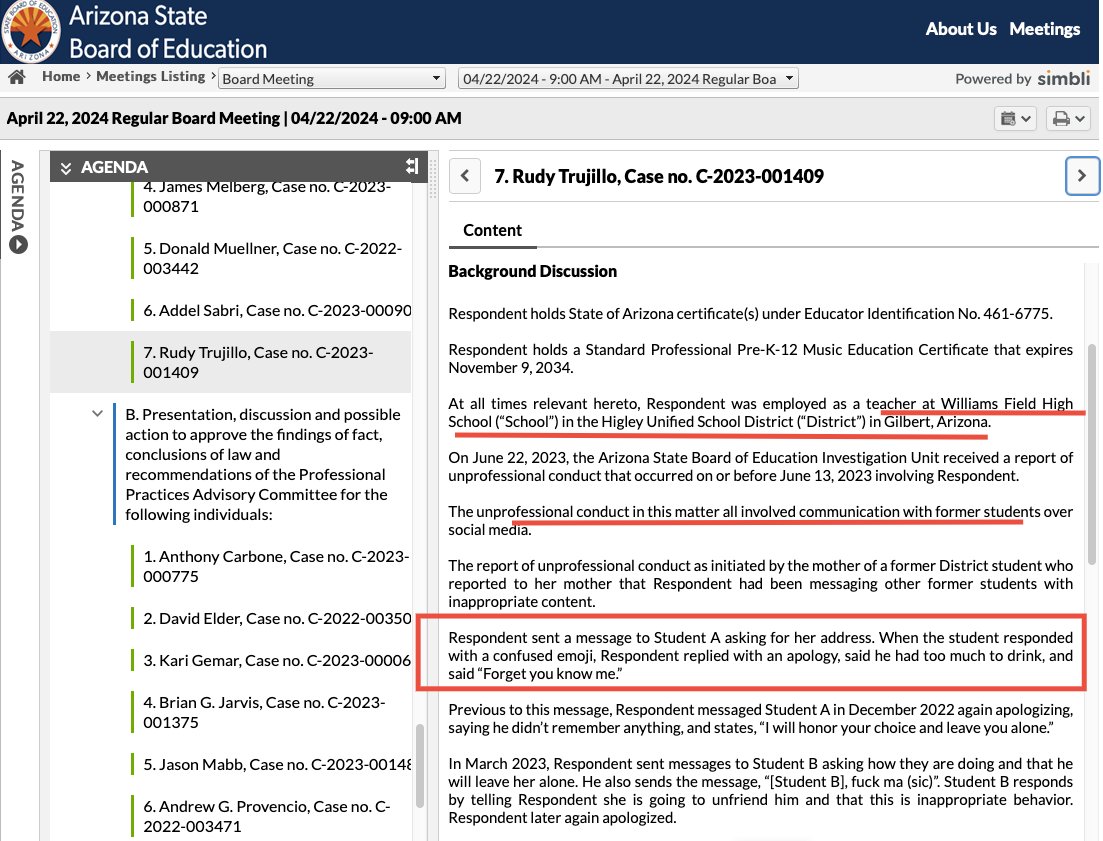Select agenda item 5. Jason Mabb
The image size is (1103, 841).
[276, 764]
